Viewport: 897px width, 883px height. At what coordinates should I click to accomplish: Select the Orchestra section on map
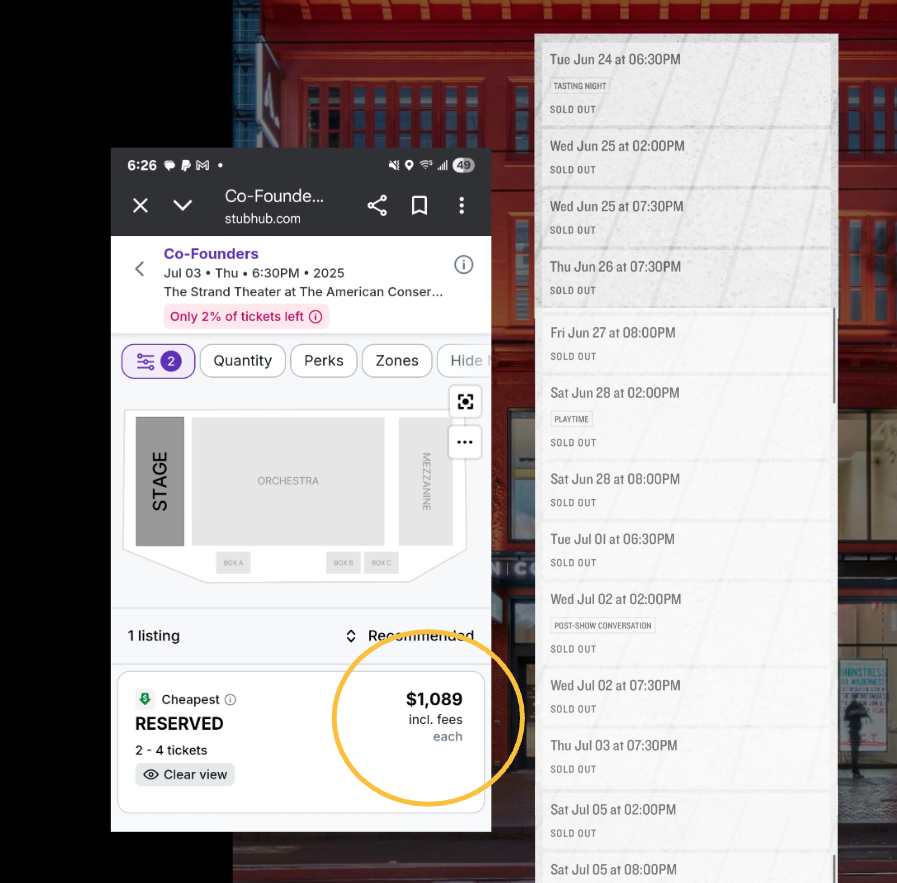[x=288, y=481]
